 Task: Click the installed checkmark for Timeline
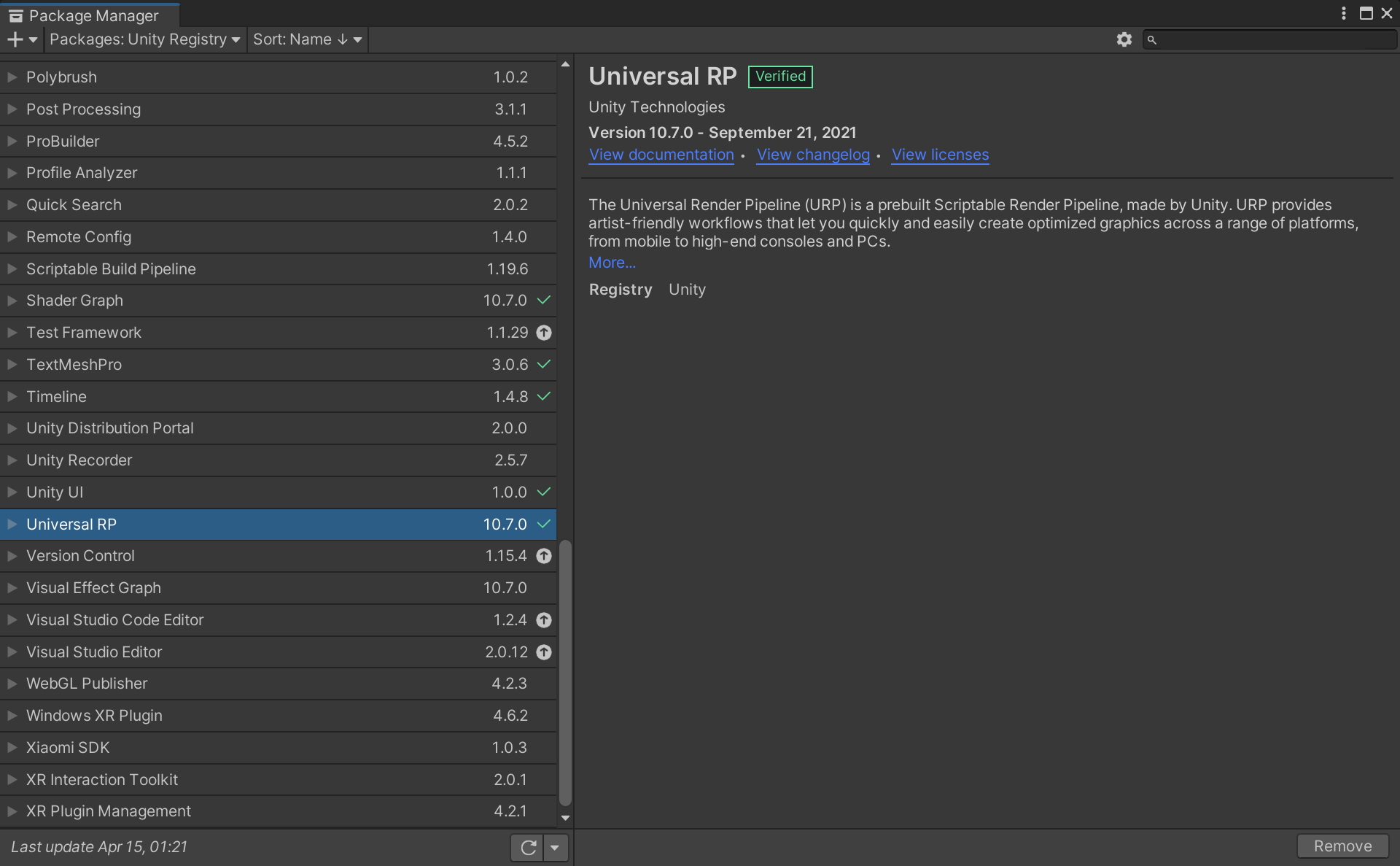tap(544, 396)
